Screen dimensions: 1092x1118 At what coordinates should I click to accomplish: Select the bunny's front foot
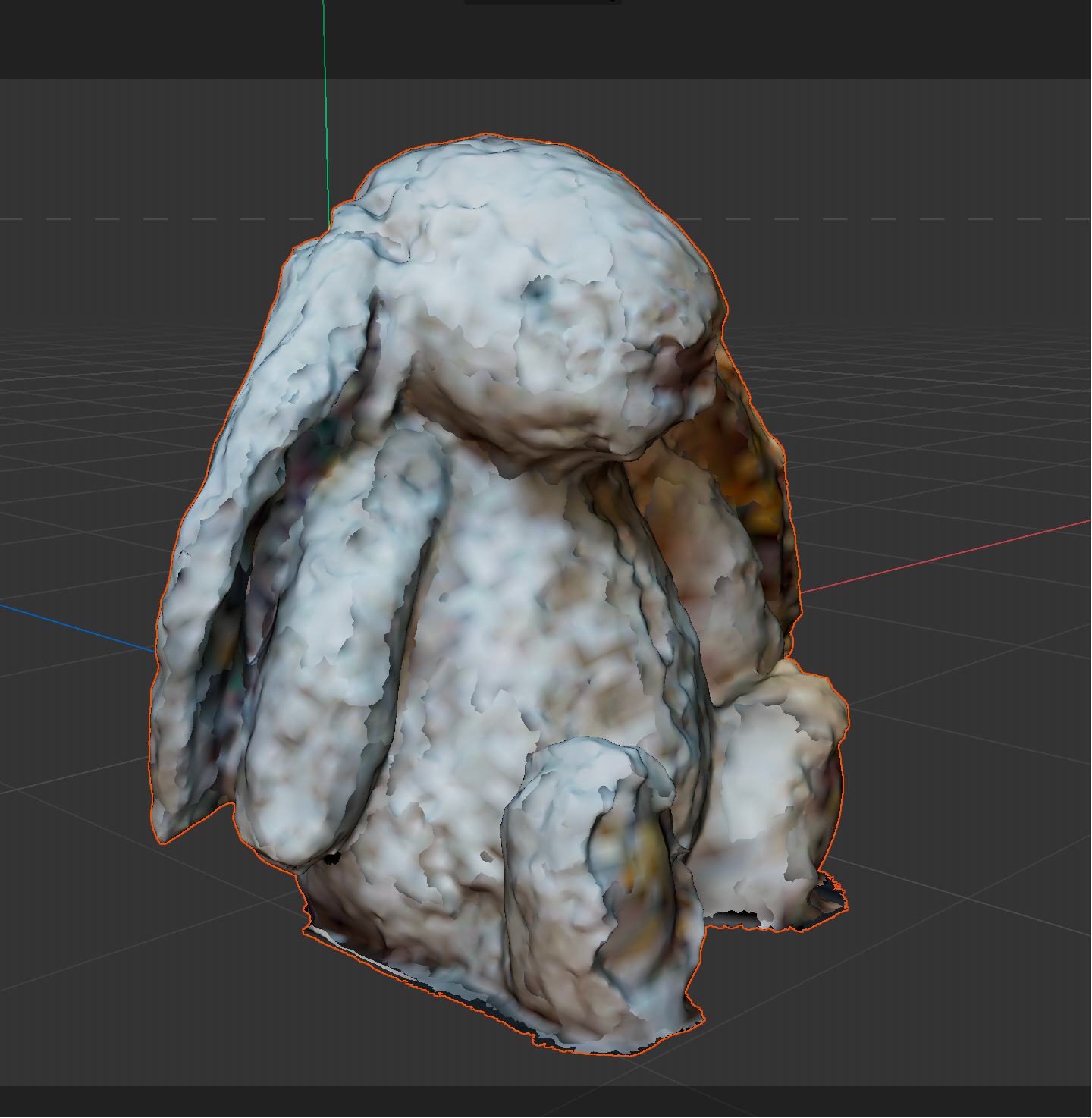(x=584, y=872)
